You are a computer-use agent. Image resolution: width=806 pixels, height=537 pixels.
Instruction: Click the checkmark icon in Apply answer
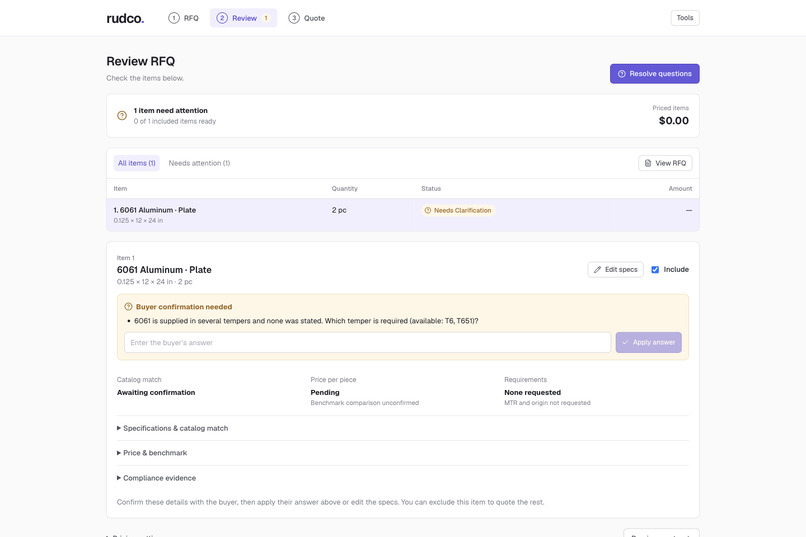[626, 342]
